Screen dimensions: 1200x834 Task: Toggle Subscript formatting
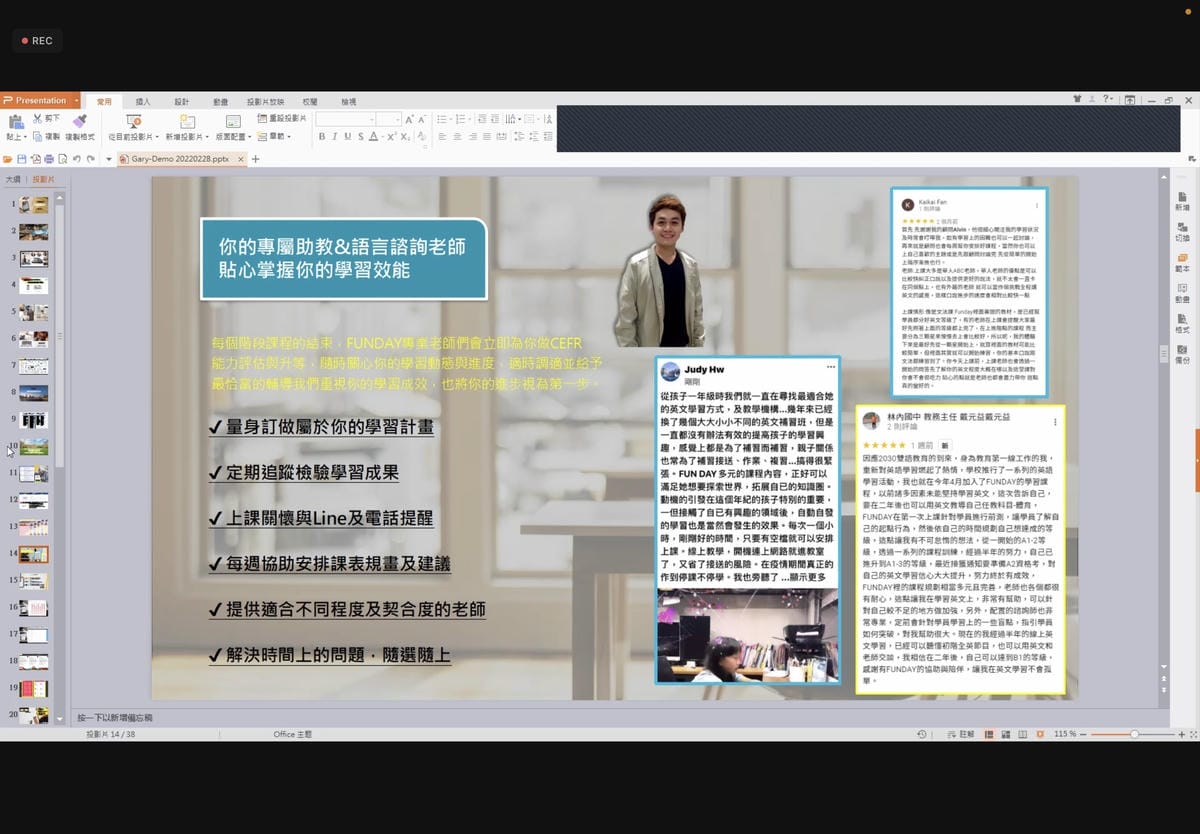tap(404, 136)
